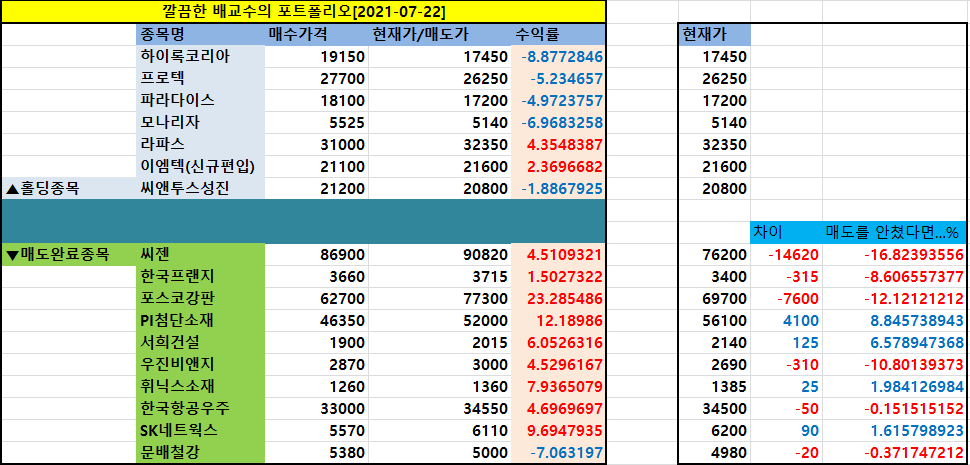This screenshot has height=465, width=970.
Task: Click the percentage 8.845738943 cell
Action: [895, 320]
